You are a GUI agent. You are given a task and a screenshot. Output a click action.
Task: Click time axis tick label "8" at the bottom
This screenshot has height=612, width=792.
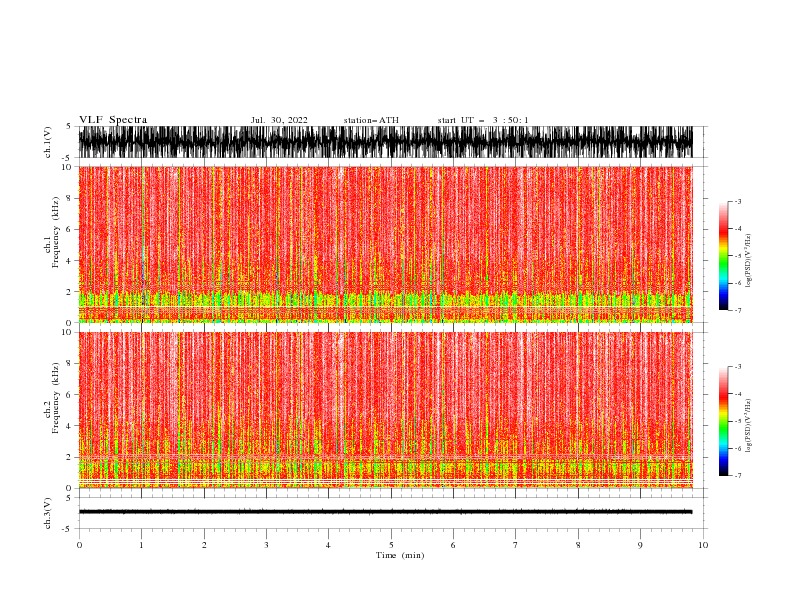(578, 545)
